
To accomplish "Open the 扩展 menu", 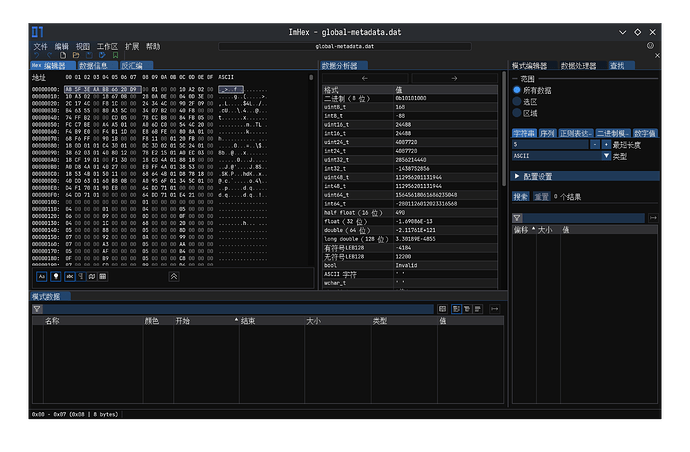I will click(132, 46).
